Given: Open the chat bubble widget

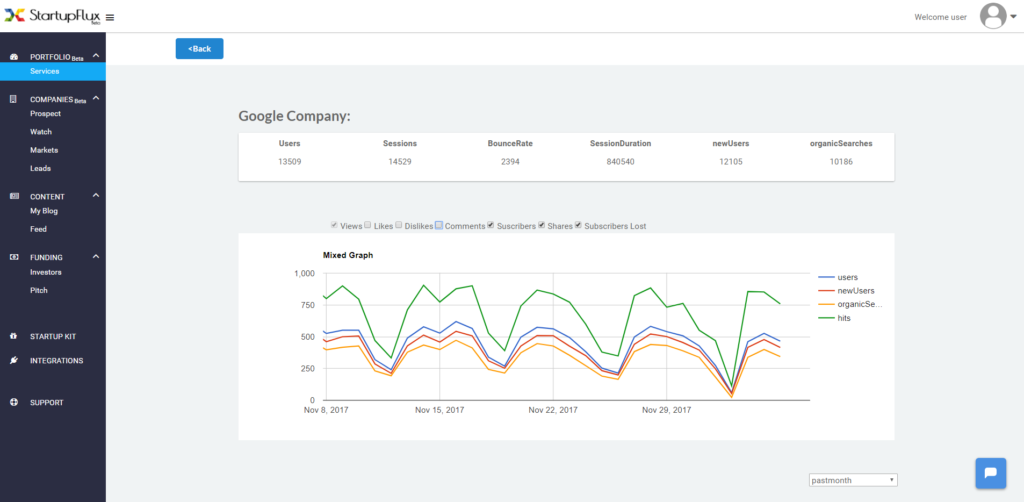Looking at the screenshot, I should 990,473.
